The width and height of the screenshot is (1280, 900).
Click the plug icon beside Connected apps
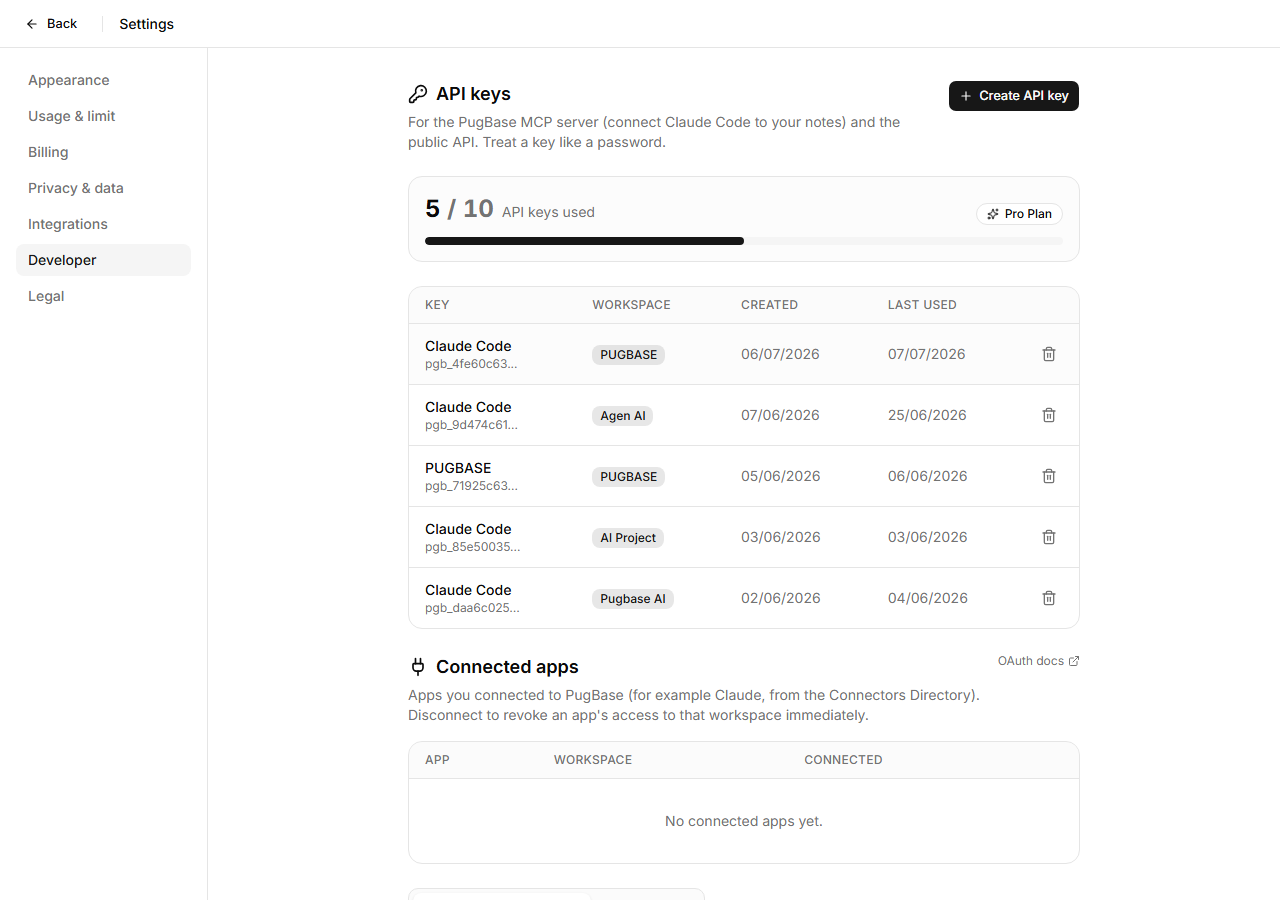[x=418, y=667]
